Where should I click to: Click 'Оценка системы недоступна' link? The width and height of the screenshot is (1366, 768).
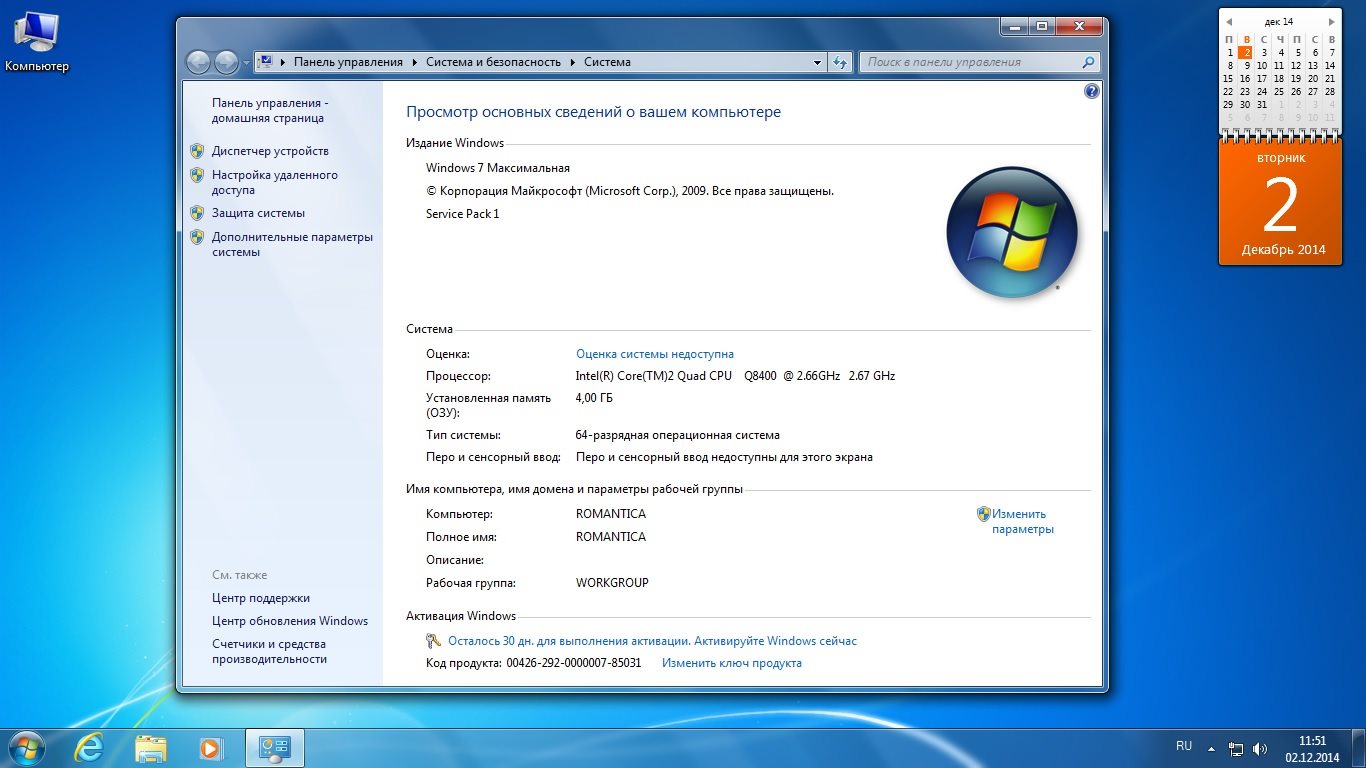(655, 354)
